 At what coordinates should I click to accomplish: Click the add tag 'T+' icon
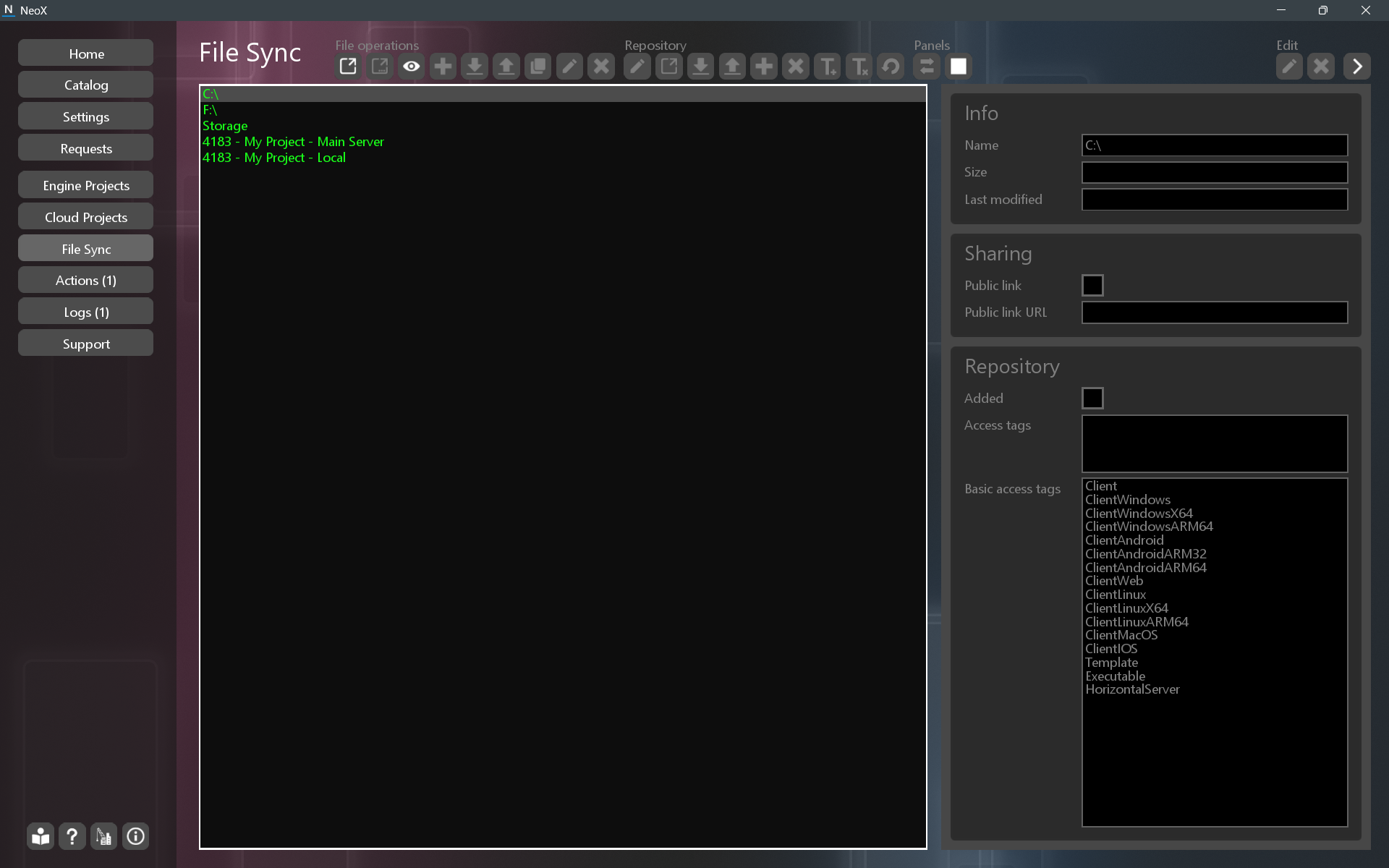point(827,67)
